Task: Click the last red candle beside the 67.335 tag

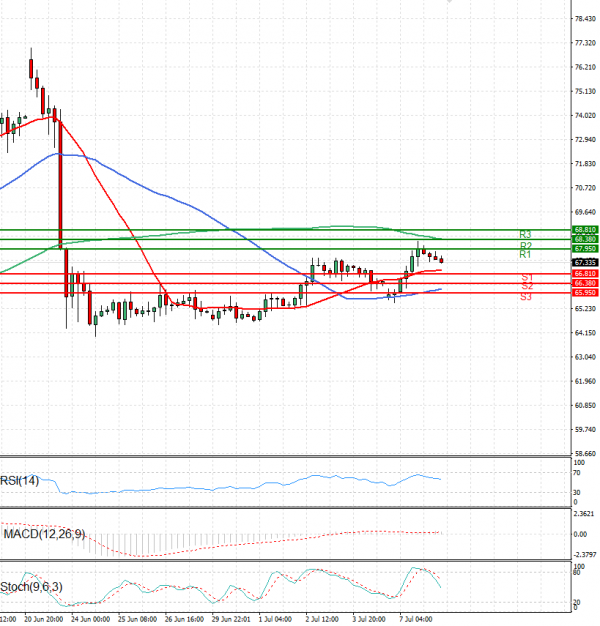Action: [x=441, y=260]
